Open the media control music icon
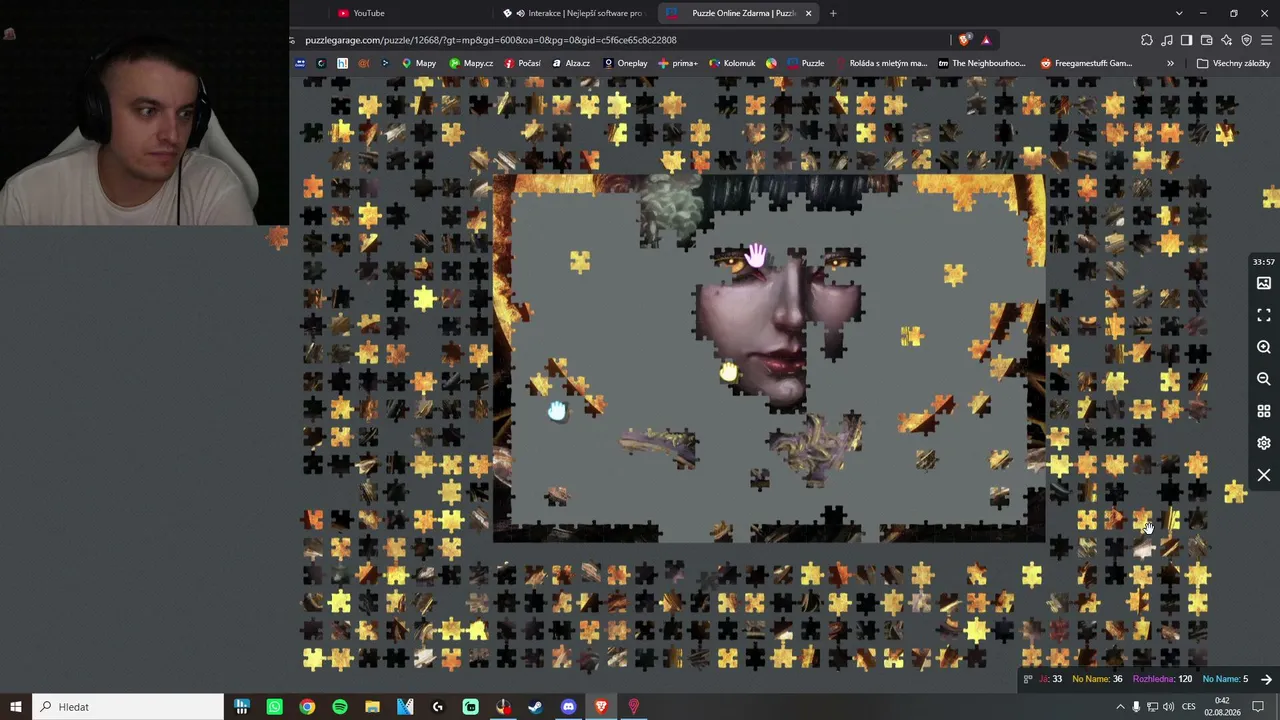The height and width of the screenshot is (720, 1280). click(x=1167, y=40)
